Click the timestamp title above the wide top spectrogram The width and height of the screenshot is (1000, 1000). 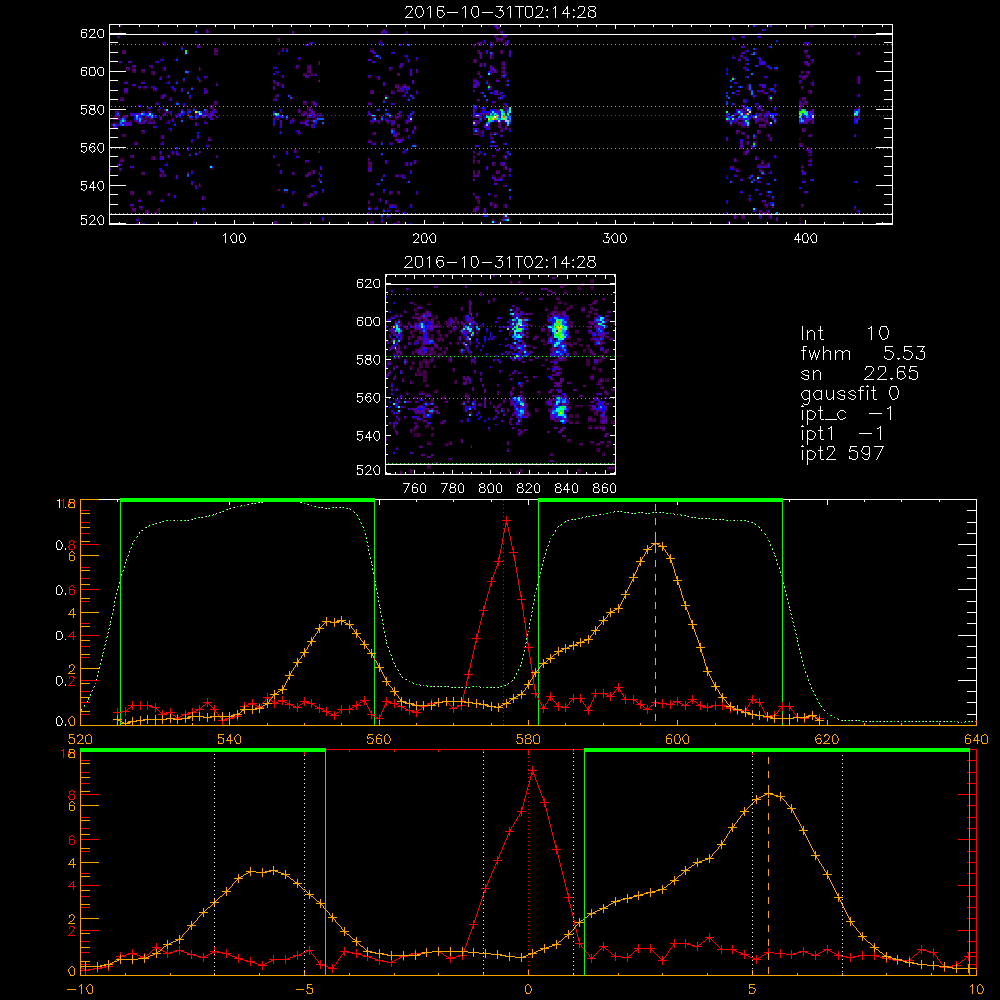(x=501, y=12)
